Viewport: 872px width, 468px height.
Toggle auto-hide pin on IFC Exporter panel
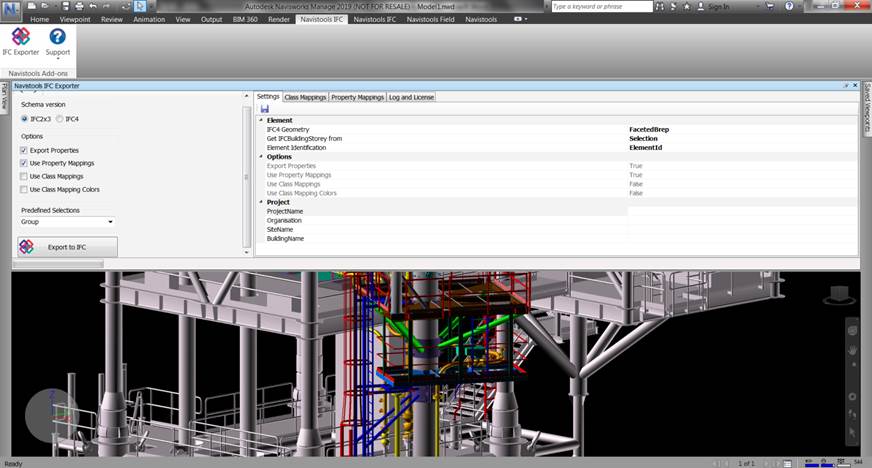[846, 86]
